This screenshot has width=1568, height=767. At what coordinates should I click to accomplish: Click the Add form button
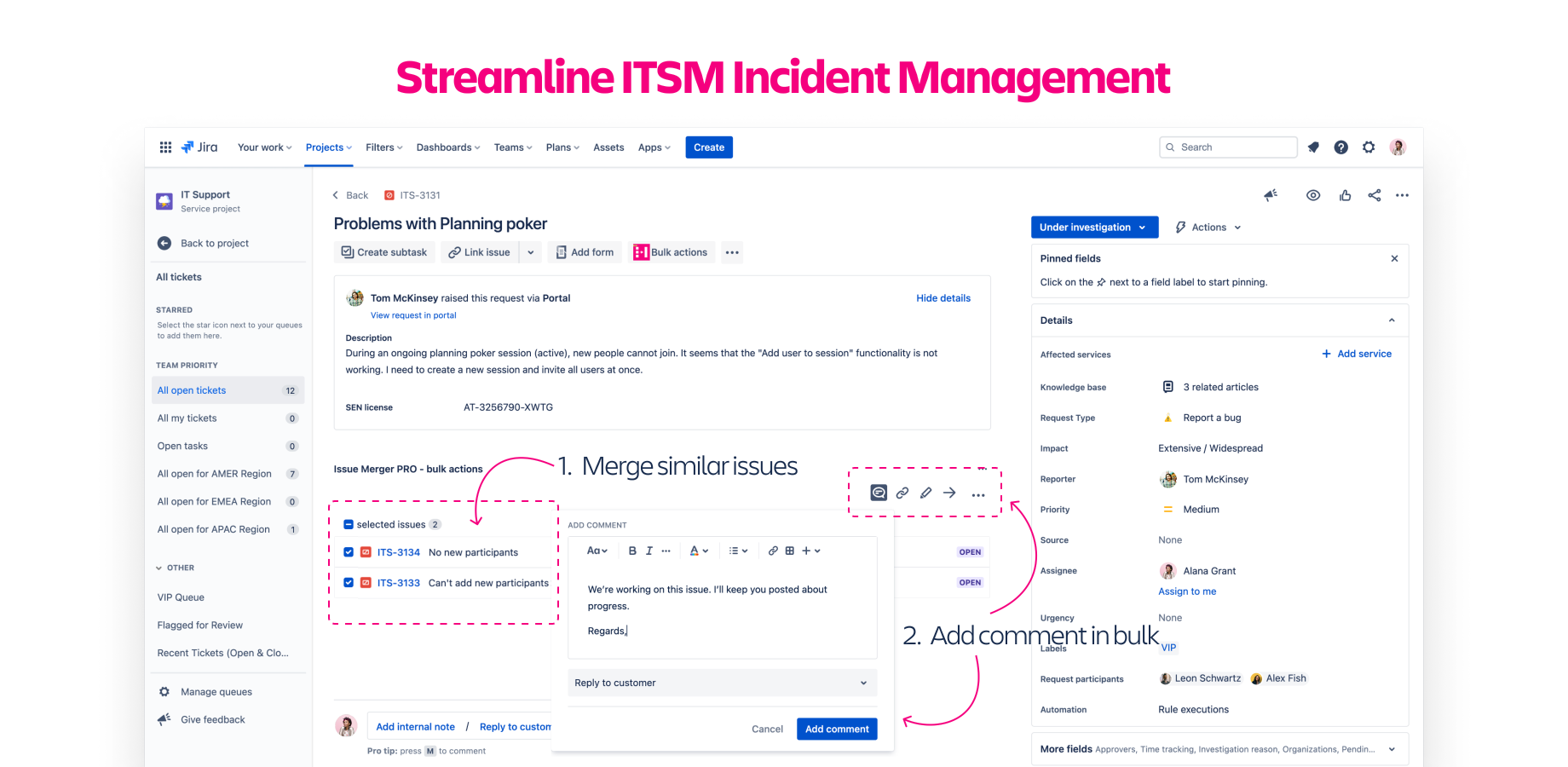[x=585, y=252]
